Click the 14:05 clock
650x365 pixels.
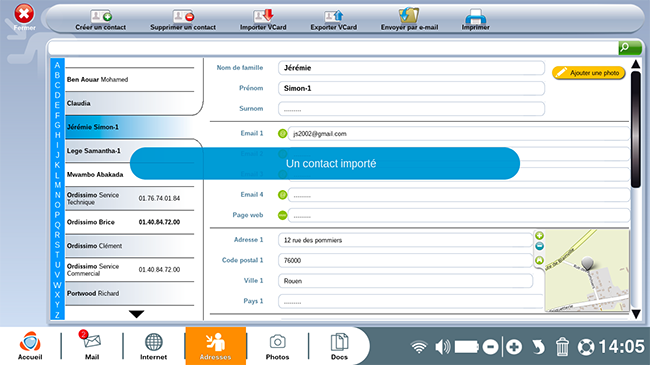click(621, 346)
